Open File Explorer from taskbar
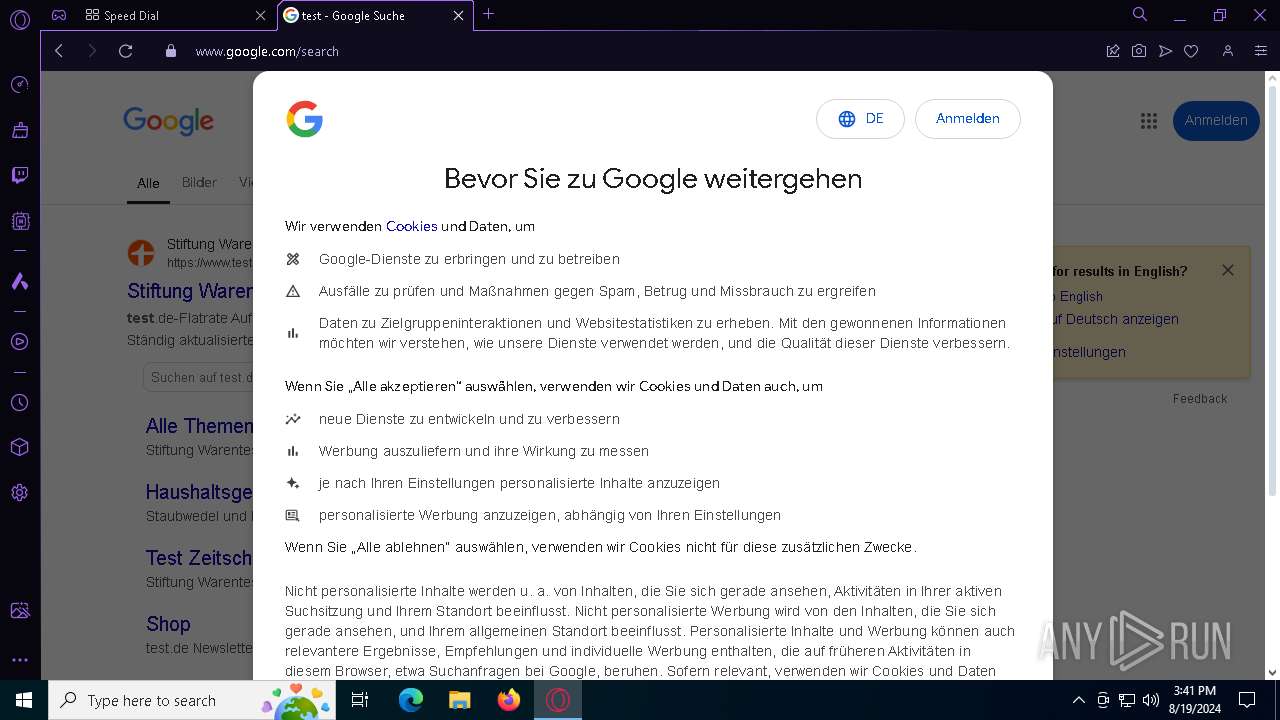Screen dimensions: 1280x720 click(459, 700)
